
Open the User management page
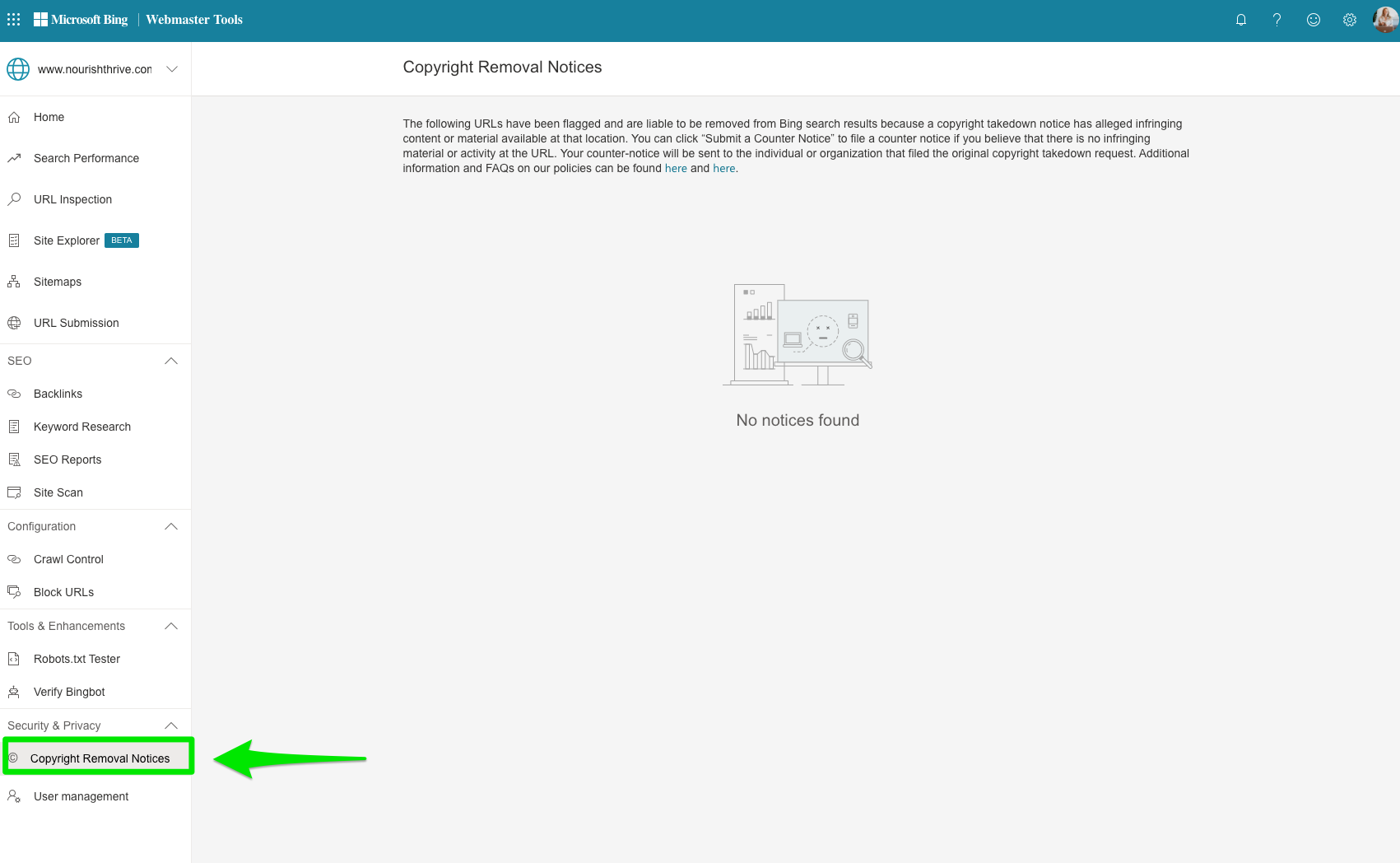coord(80,796)
